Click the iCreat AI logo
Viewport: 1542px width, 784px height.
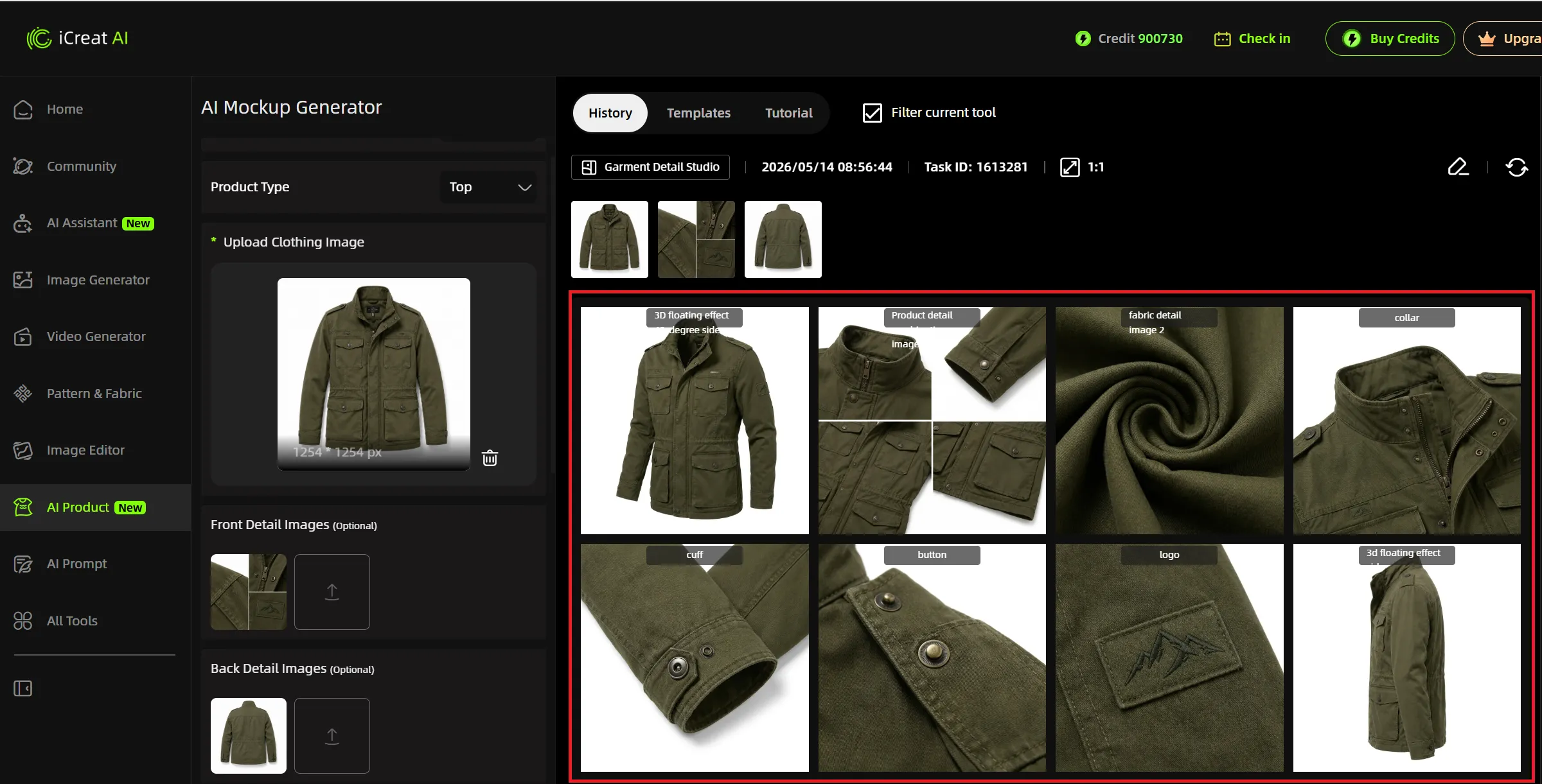[x=78, y=39]
